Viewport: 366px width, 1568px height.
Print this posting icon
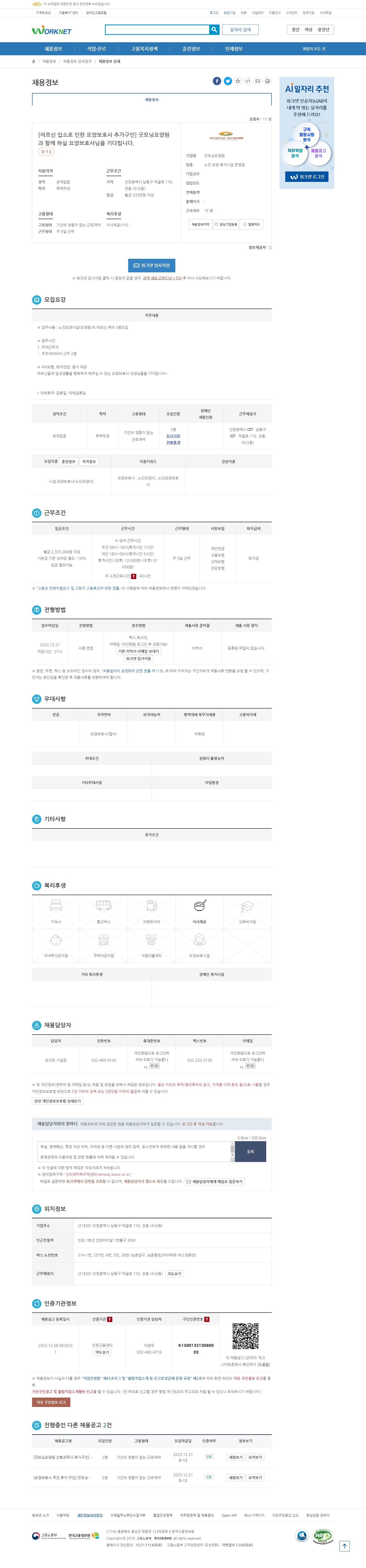tap(268, 81)
